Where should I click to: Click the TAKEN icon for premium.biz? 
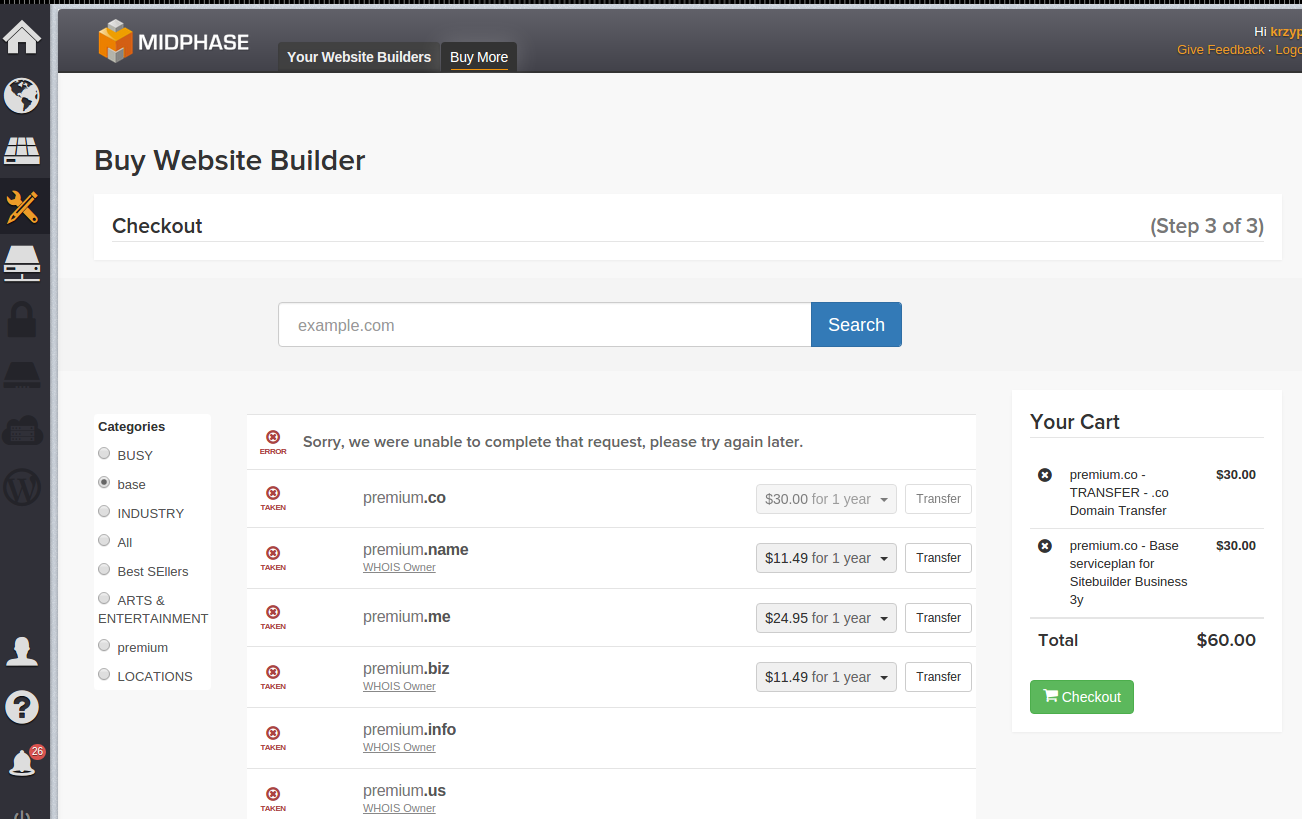(273, 677)
